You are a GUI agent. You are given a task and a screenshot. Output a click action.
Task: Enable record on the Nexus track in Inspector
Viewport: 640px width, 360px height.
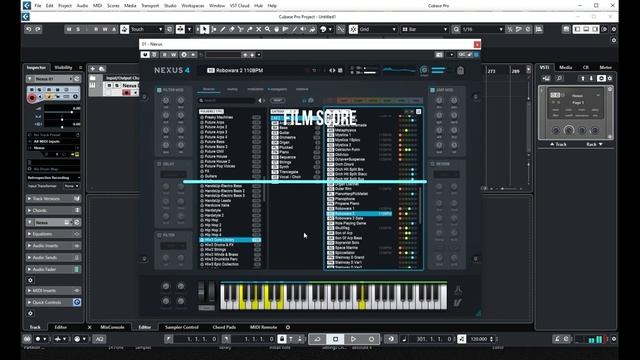point(32,98)
